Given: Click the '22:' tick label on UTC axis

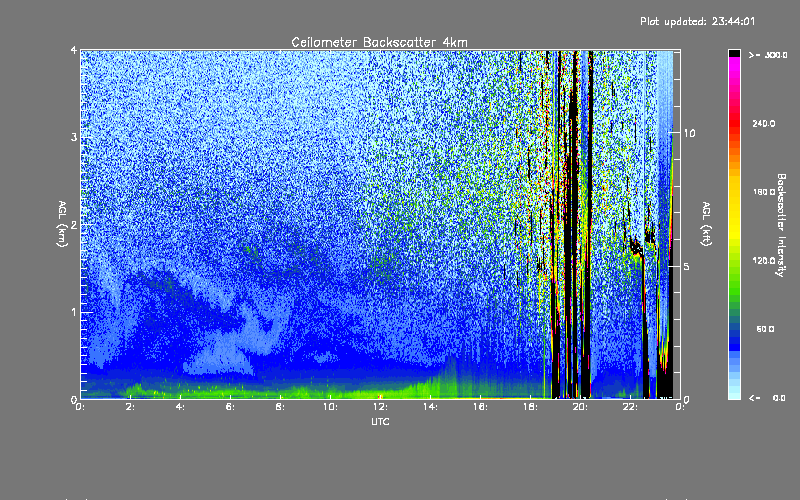Looking at the screenshot, I should [x=630, y=407].
